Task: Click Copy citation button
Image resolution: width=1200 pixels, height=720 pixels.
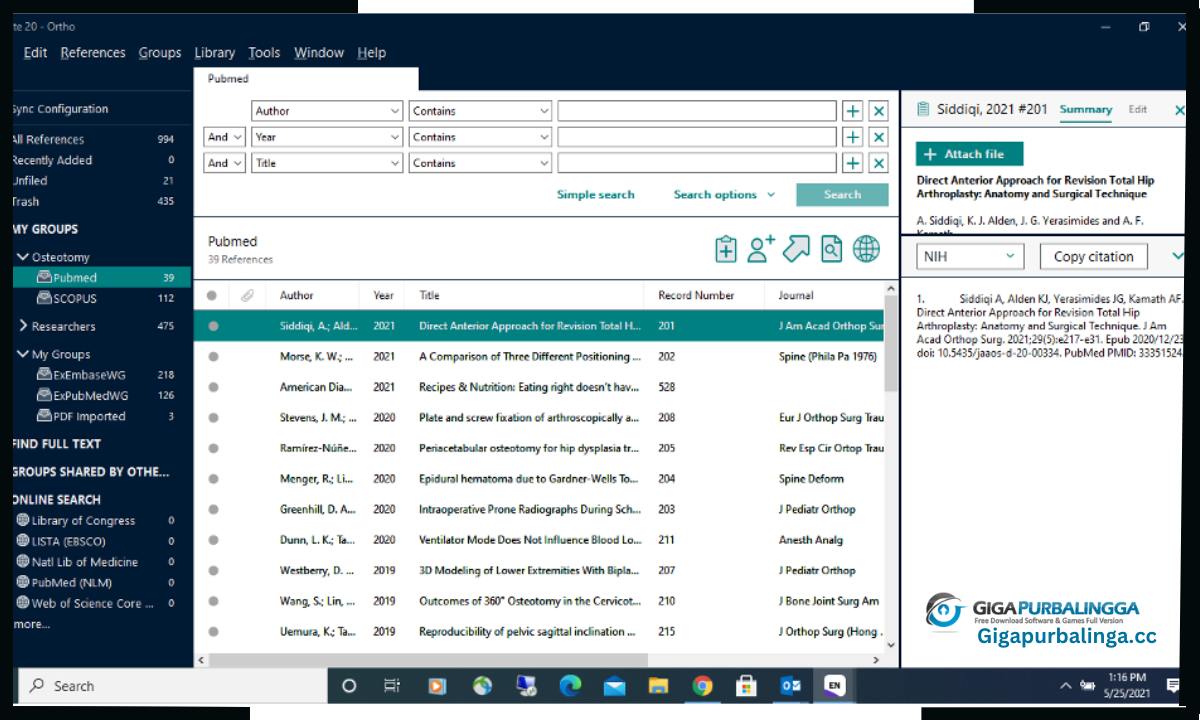Action: [1094, 257]
